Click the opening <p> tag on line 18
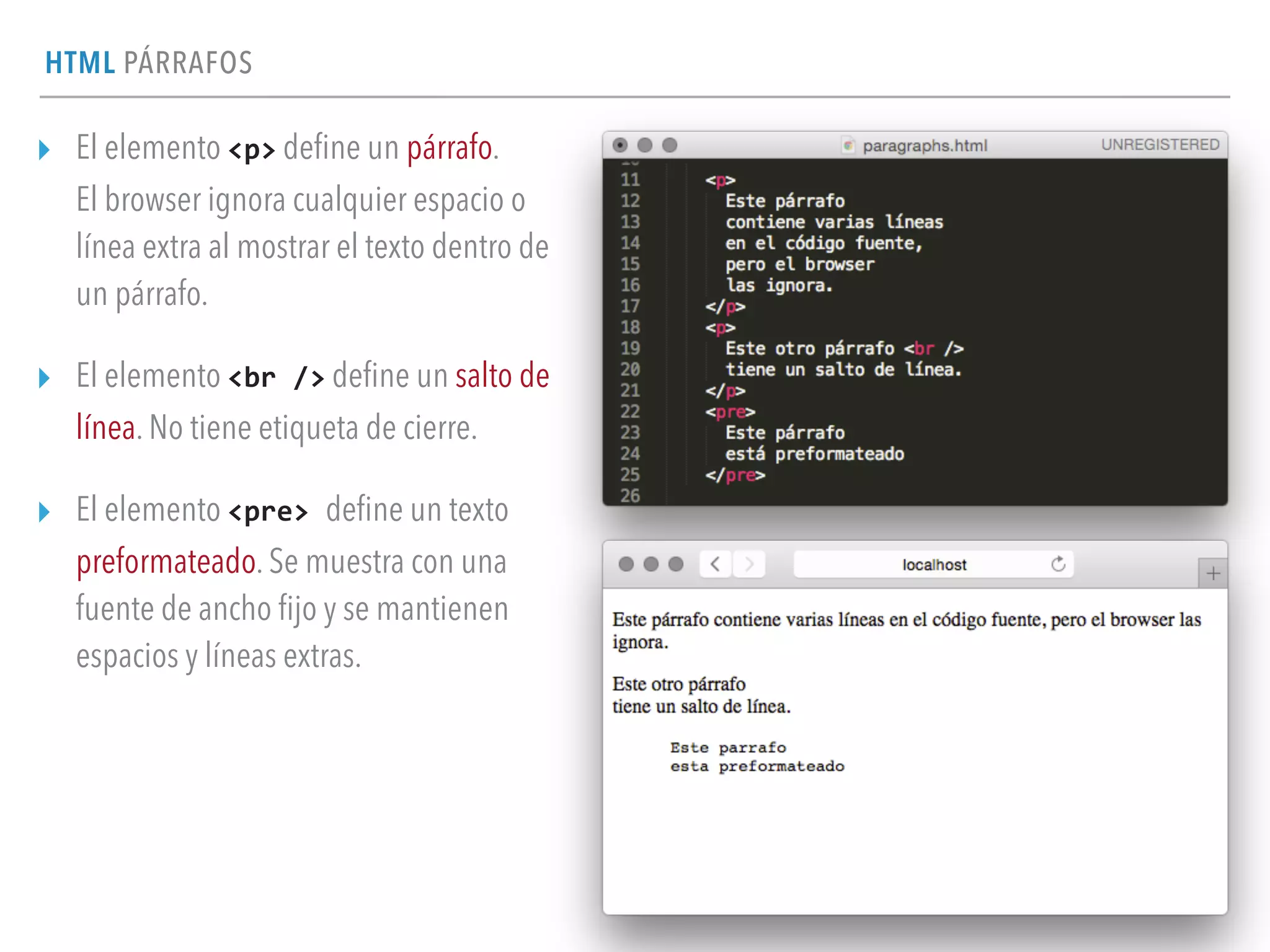This screenshot has height=952, width=1270. point(720,328)
